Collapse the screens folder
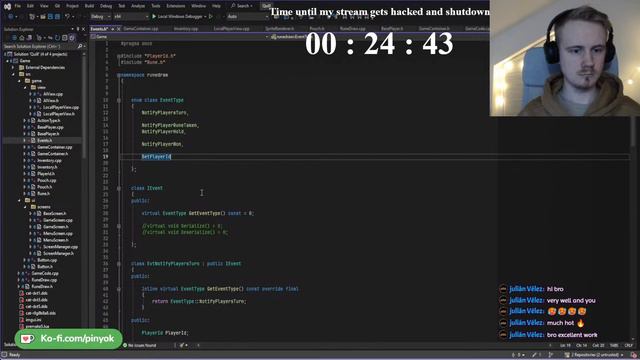 (25, 207)
